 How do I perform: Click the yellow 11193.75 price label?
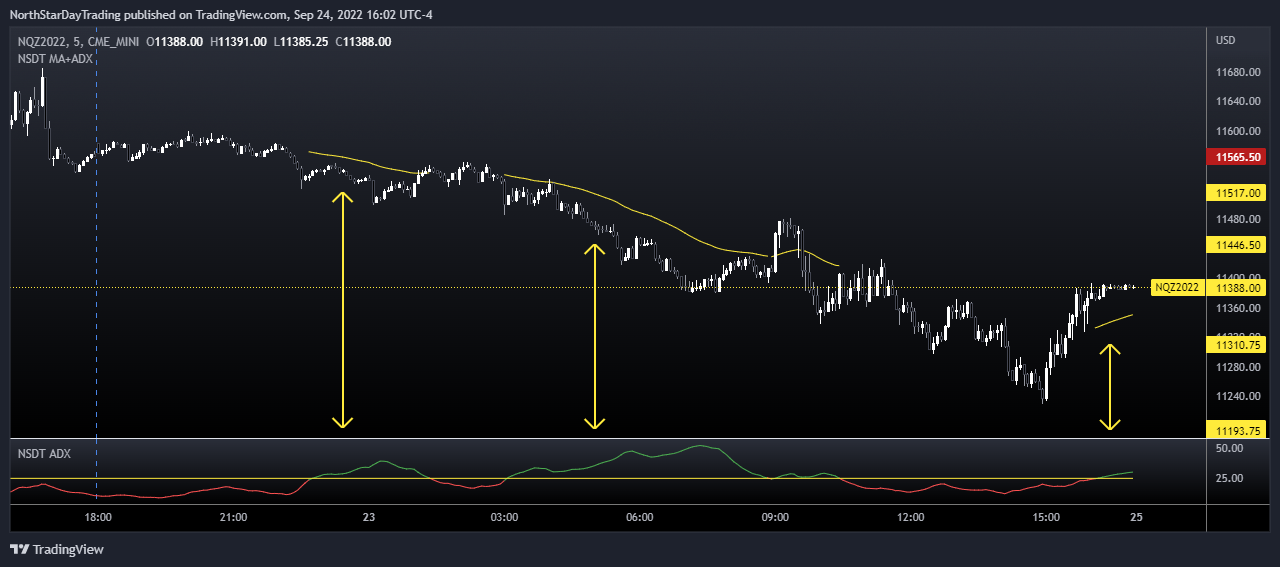pyautogui.click(x=1238, y=430)
